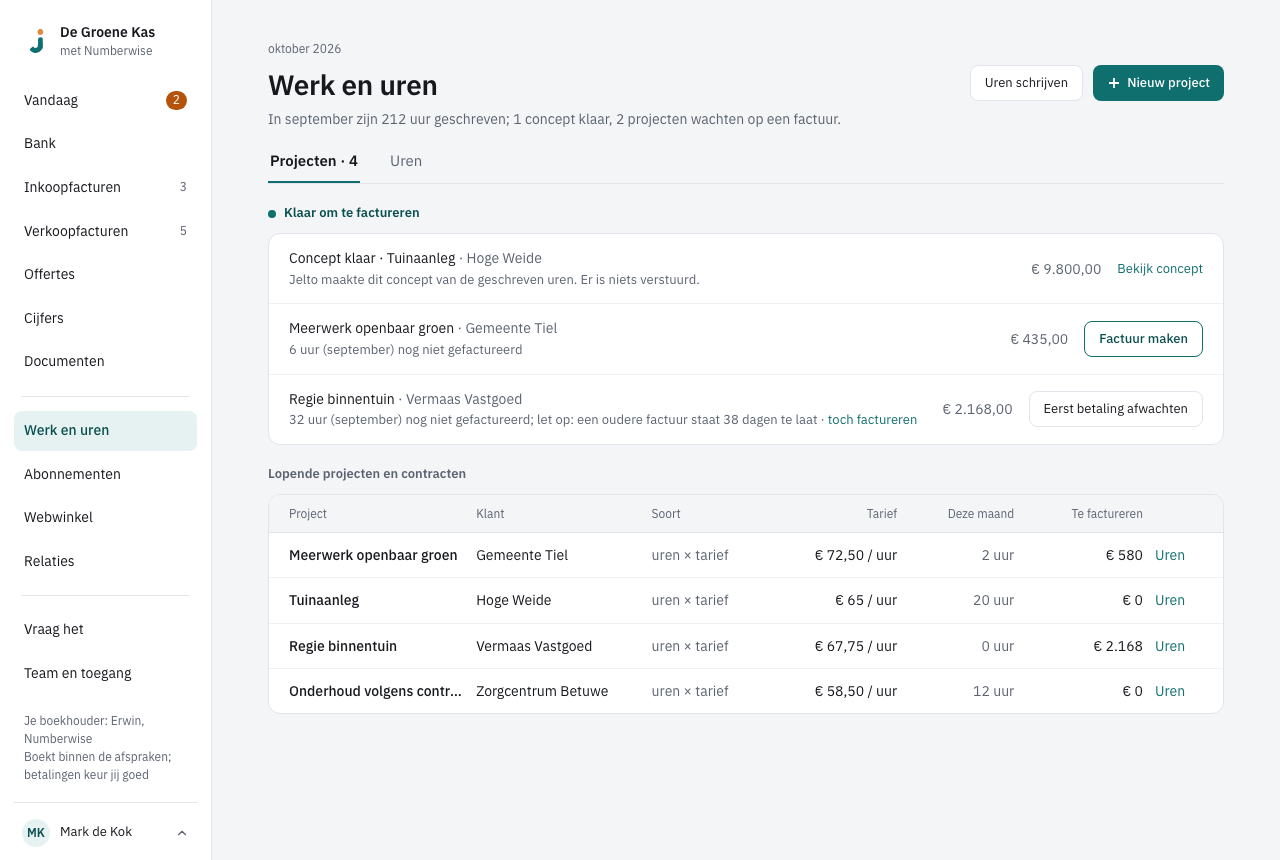Open Team en toegang settings

coord(105,673)
